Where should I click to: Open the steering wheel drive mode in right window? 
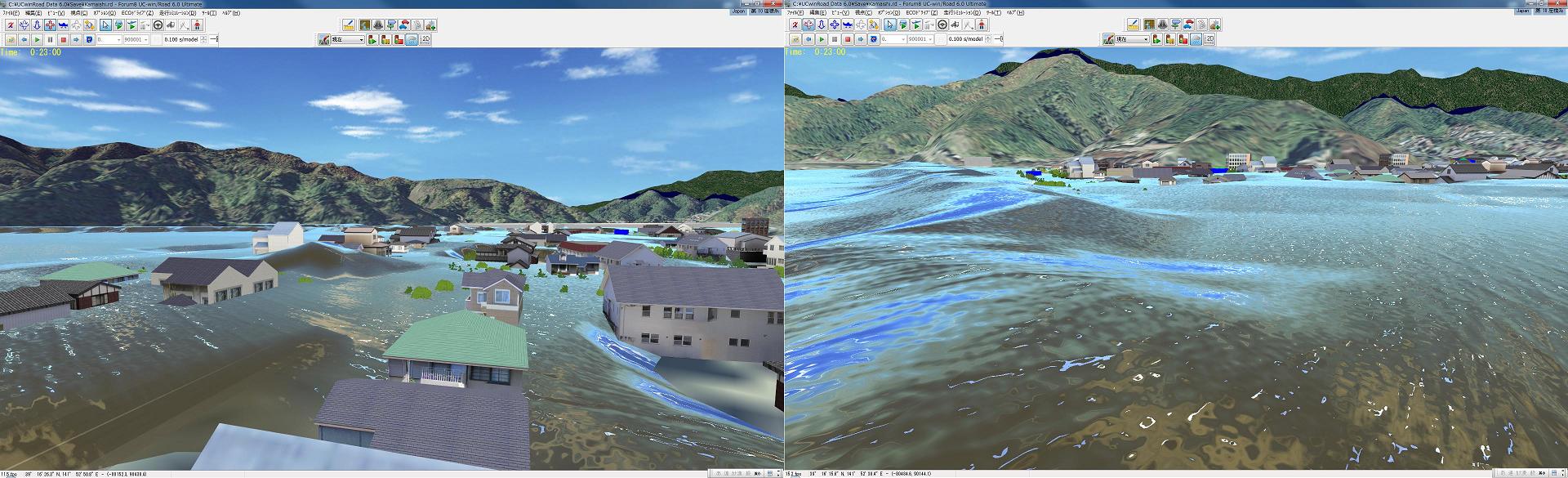(942, 25)
